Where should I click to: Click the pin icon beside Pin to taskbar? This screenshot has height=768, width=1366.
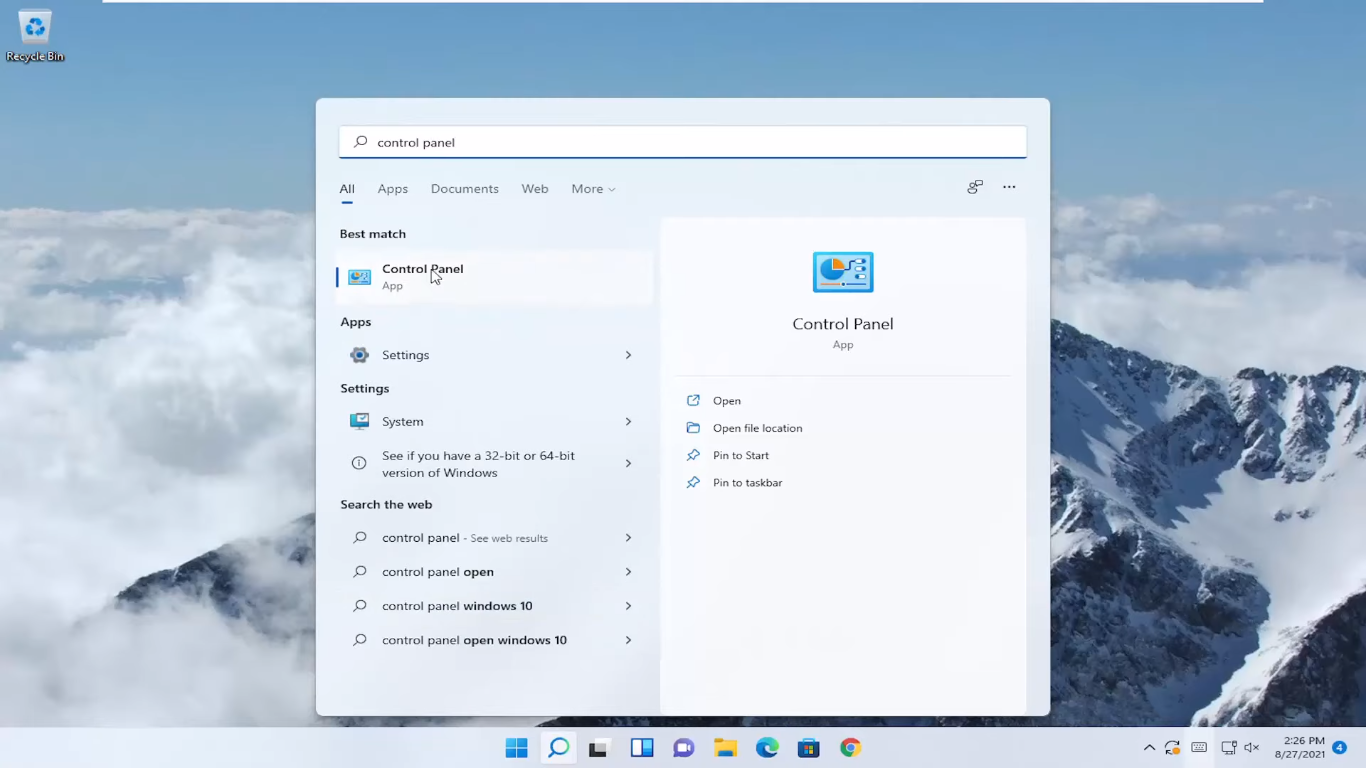tap(693, 482)
